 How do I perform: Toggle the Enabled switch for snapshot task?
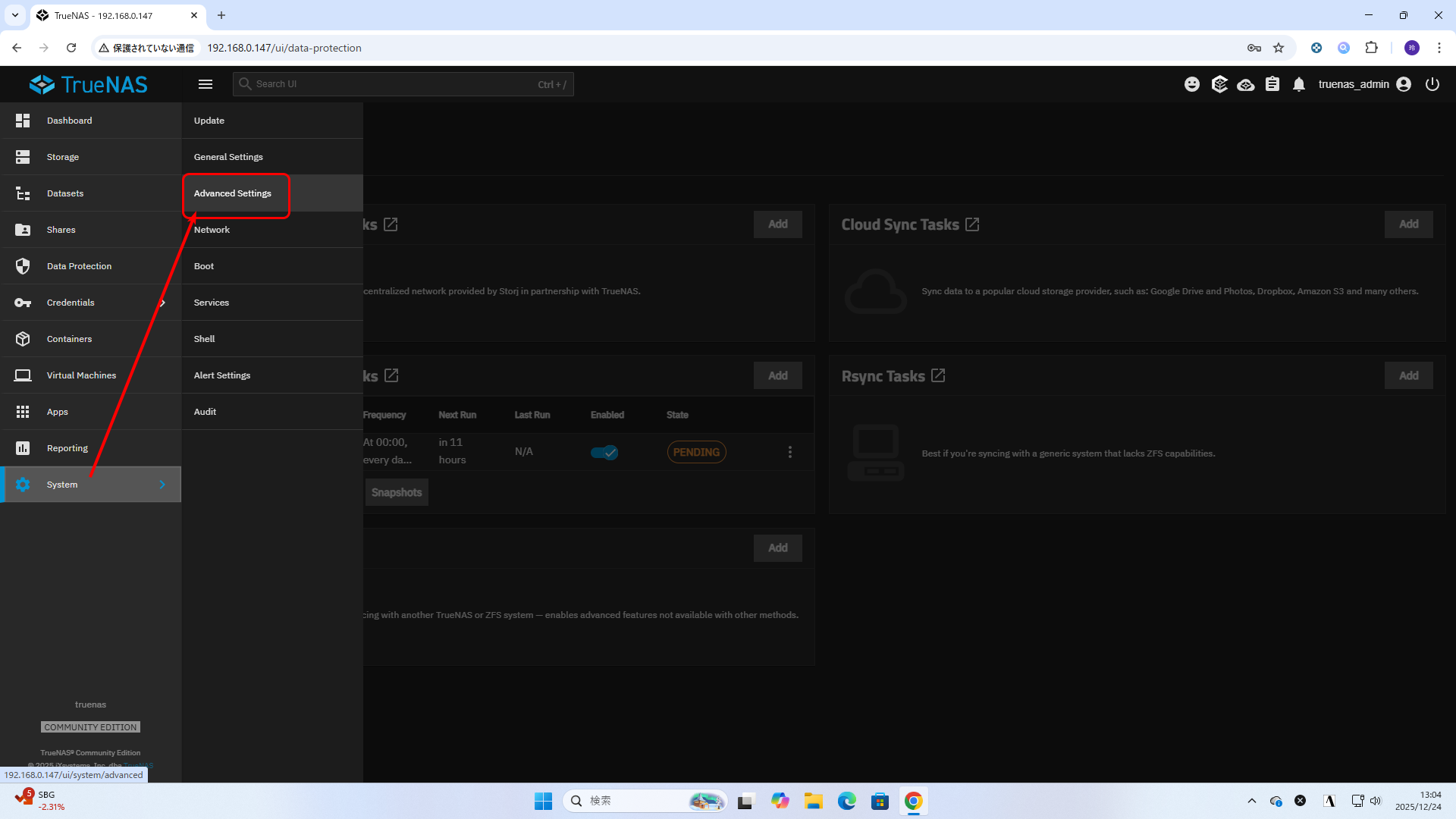click(x=604, y=452)
